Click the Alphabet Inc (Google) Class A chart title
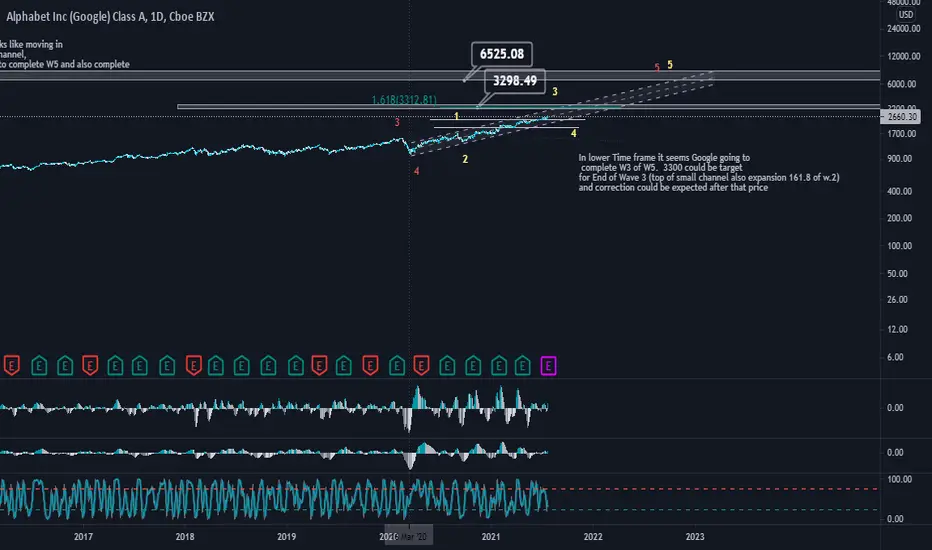The height and width of the screenshot is (550, 932). 110,17
